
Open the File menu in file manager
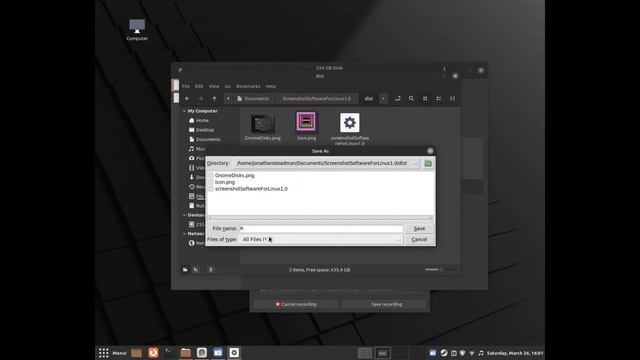pyautogui.click(x=186, y=86)
